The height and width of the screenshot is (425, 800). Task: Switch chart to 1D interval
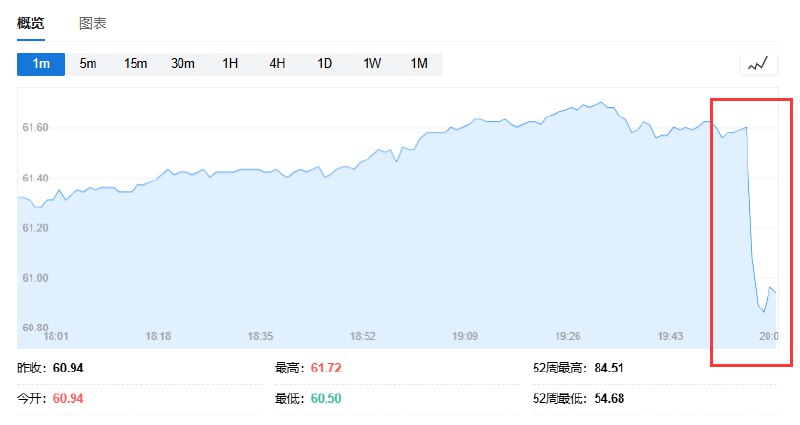pyautogui.click(x=324, y=64)
